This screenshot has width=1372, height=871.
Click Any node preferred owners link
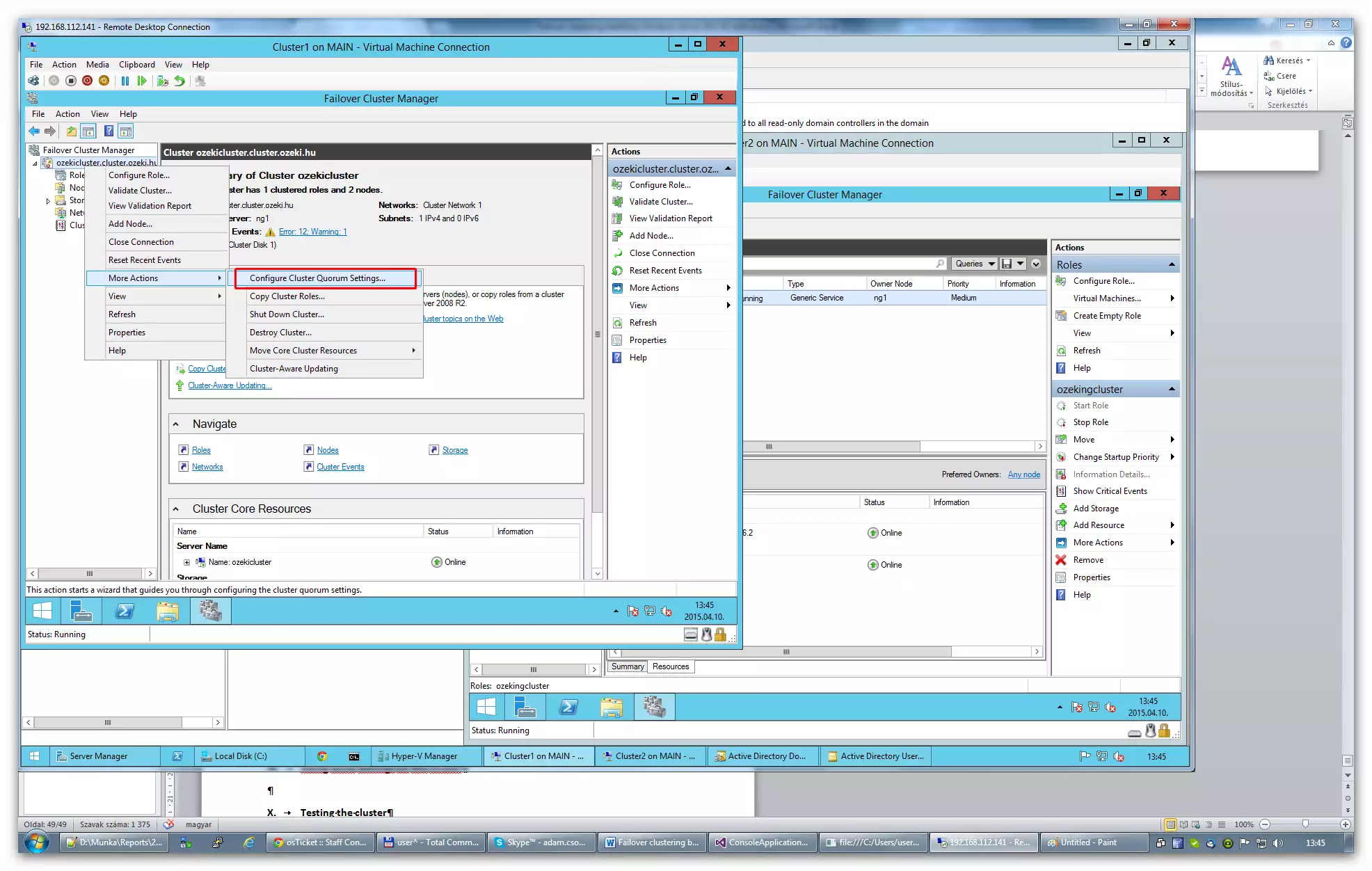pos(1024,474)
